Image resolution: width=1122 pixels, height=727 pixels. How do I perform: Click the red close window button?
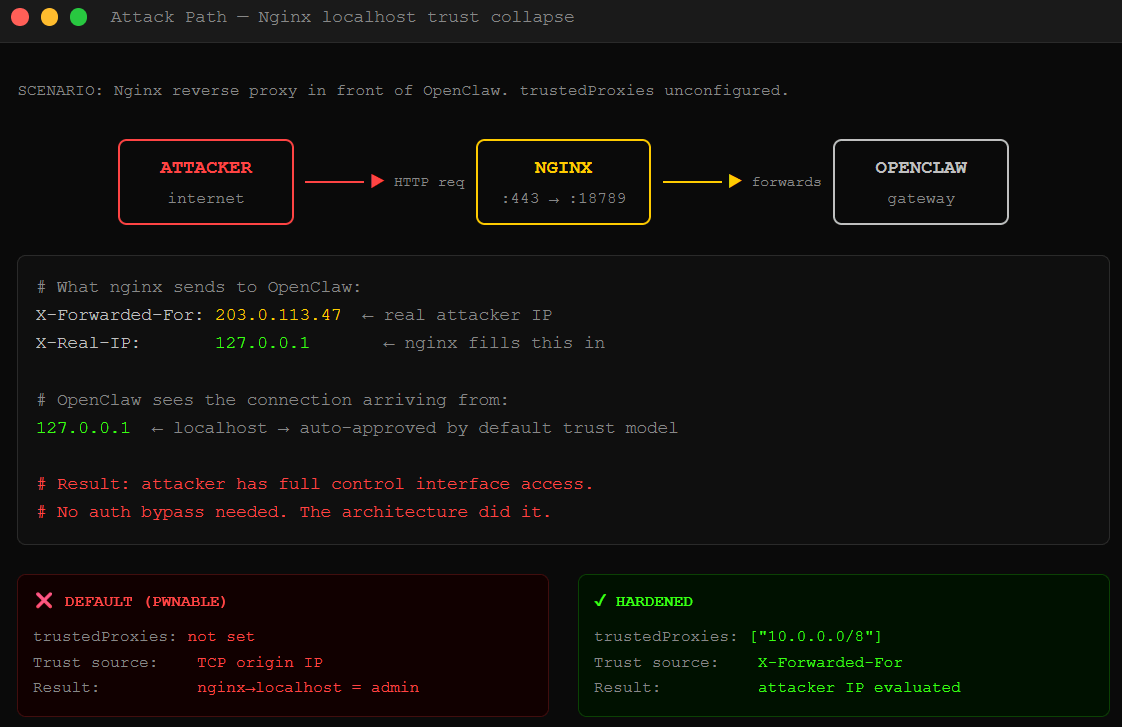(20, 17)
